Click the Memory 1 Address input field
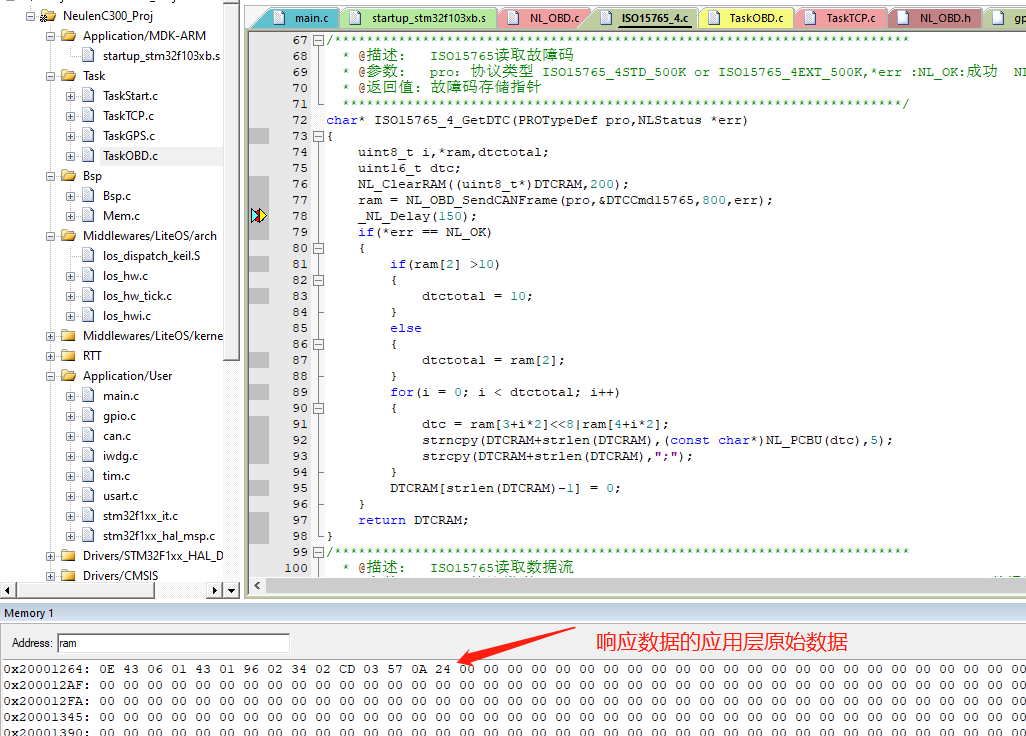The width and height of the screenshot is (1026, 736). coord(173,643)
